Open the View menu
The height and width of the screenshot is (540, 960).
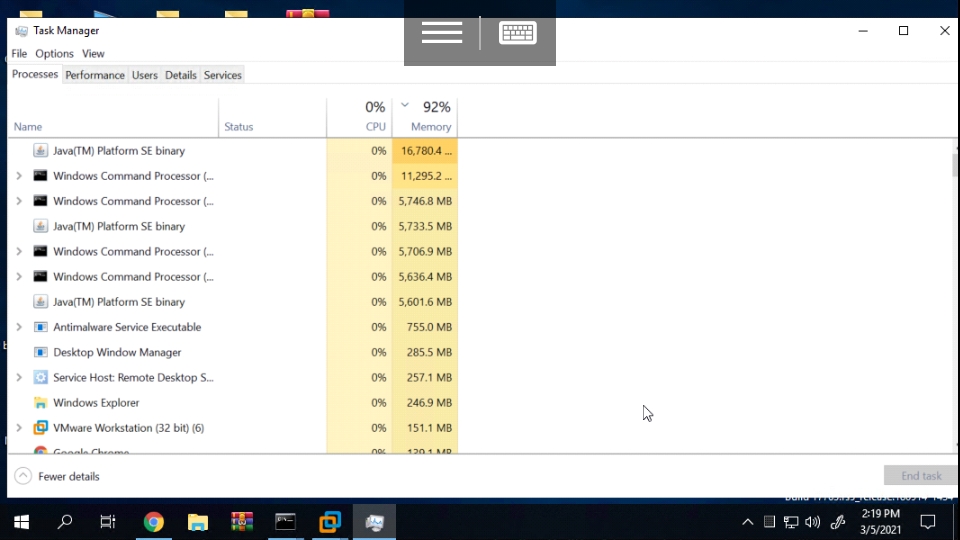(93, 53)
